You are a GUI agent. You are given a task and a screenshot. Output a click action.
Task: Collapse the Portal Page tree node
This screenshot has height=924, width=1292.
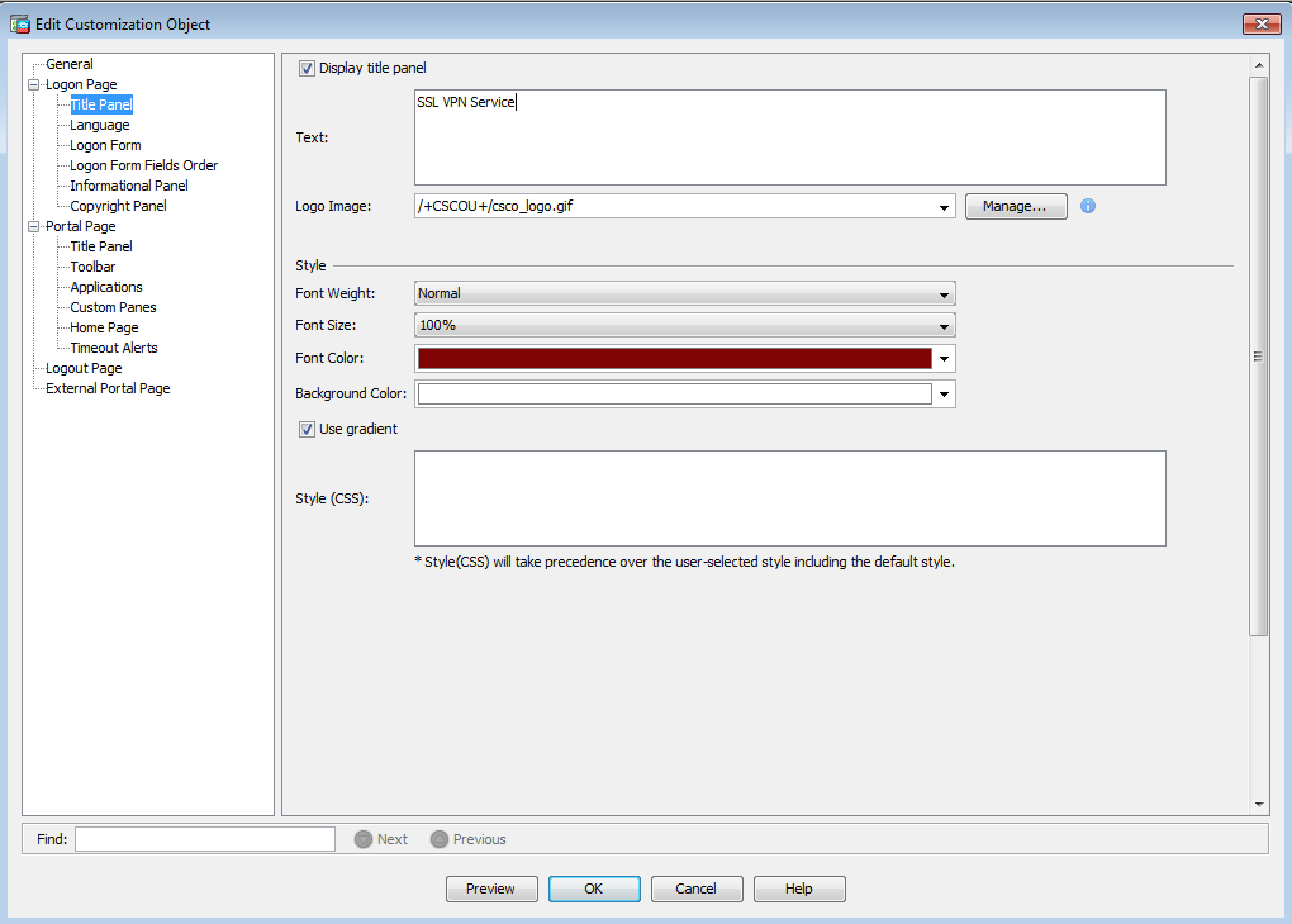[x=34, y=226]
